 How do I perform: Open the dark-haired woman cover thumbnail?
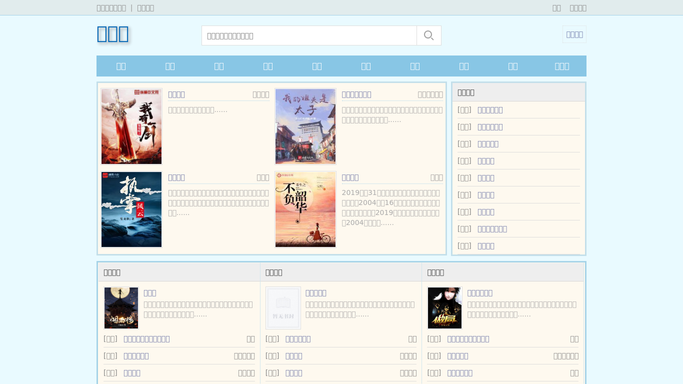445,308
